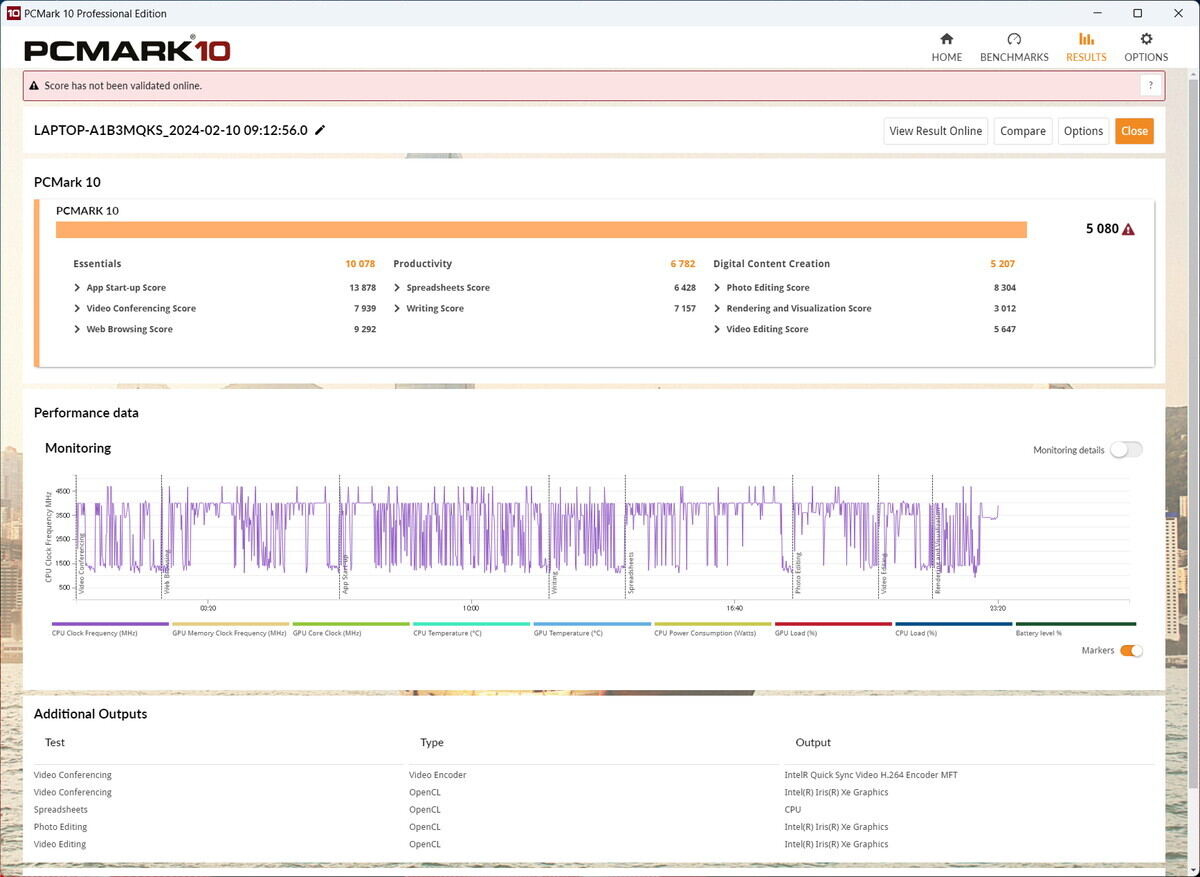The height and width of the screenshot is (877, 1200).
Task: Click the Spreadsheets marker in the chart
Action: pos(631,574)
